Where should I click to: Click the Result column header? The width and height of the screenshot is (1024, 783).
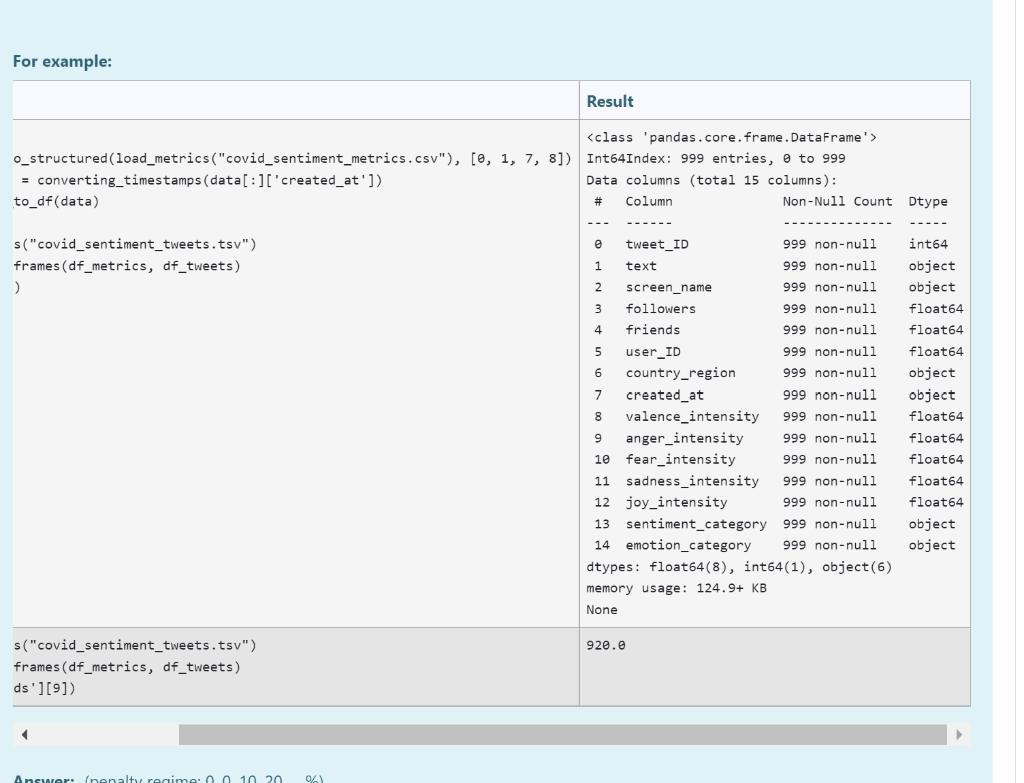click(610, 100)
